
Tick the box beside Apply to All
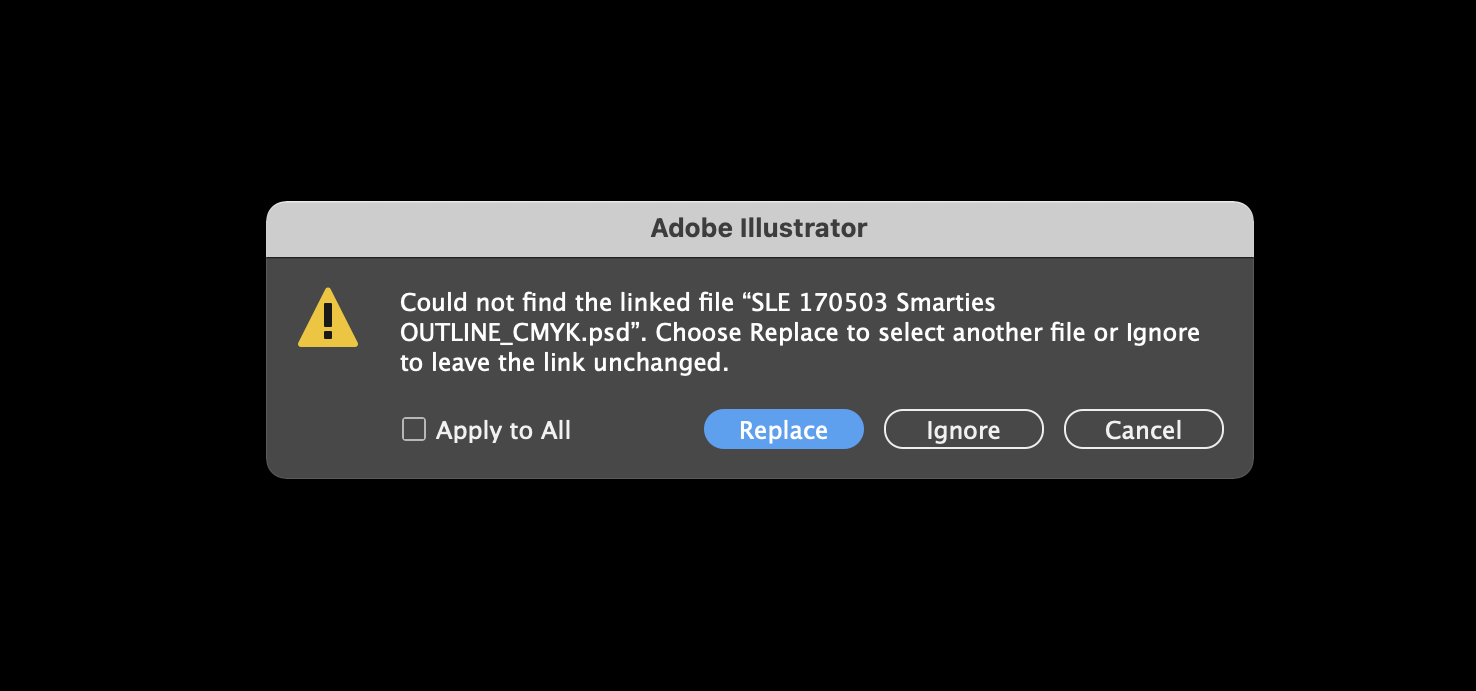pos(414,430)
